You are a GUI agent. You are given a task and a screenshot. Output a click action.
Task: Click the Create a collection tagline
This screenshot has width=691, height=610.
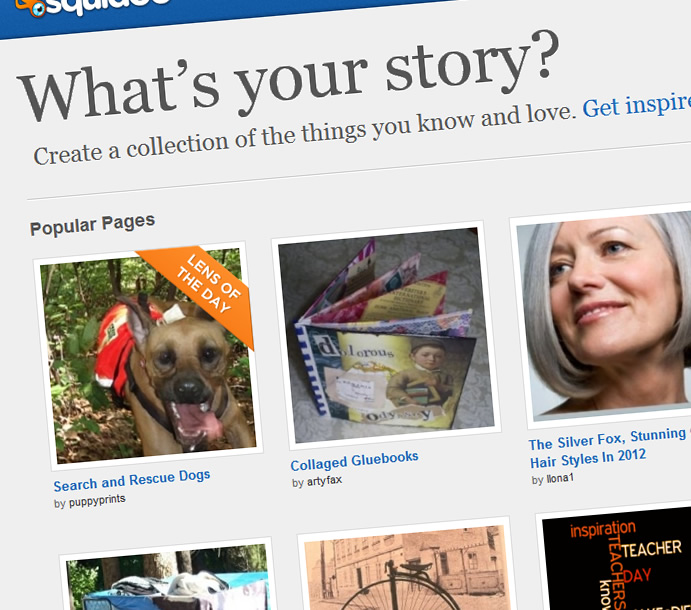click(305, 134)
